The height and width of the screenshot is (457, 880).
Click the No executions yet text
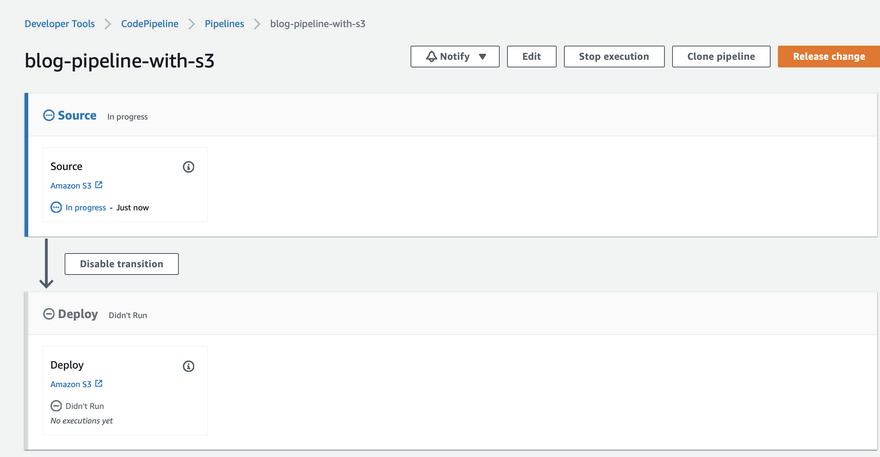click(x=81, y=421)
